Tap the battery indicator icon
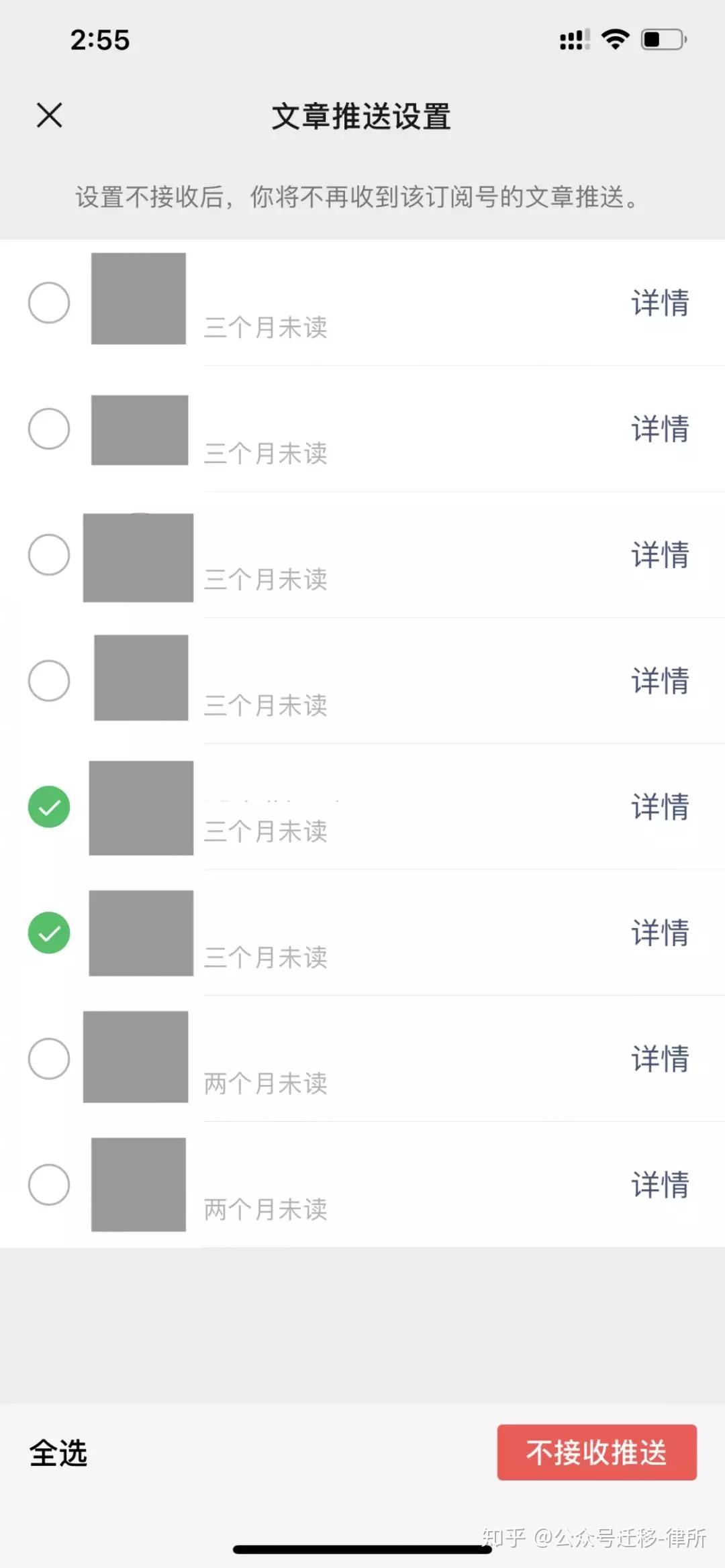 click(664, 40)
